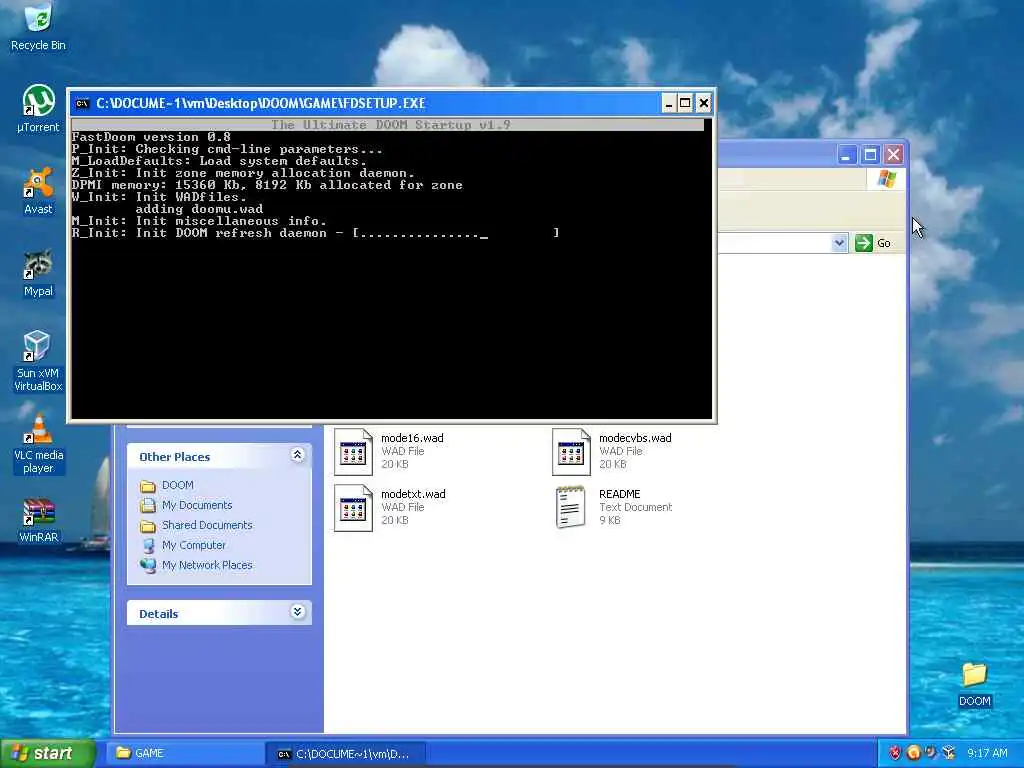Click the orange Avast tray icon
Screen dimensions: 1024x768
point(913,753)
